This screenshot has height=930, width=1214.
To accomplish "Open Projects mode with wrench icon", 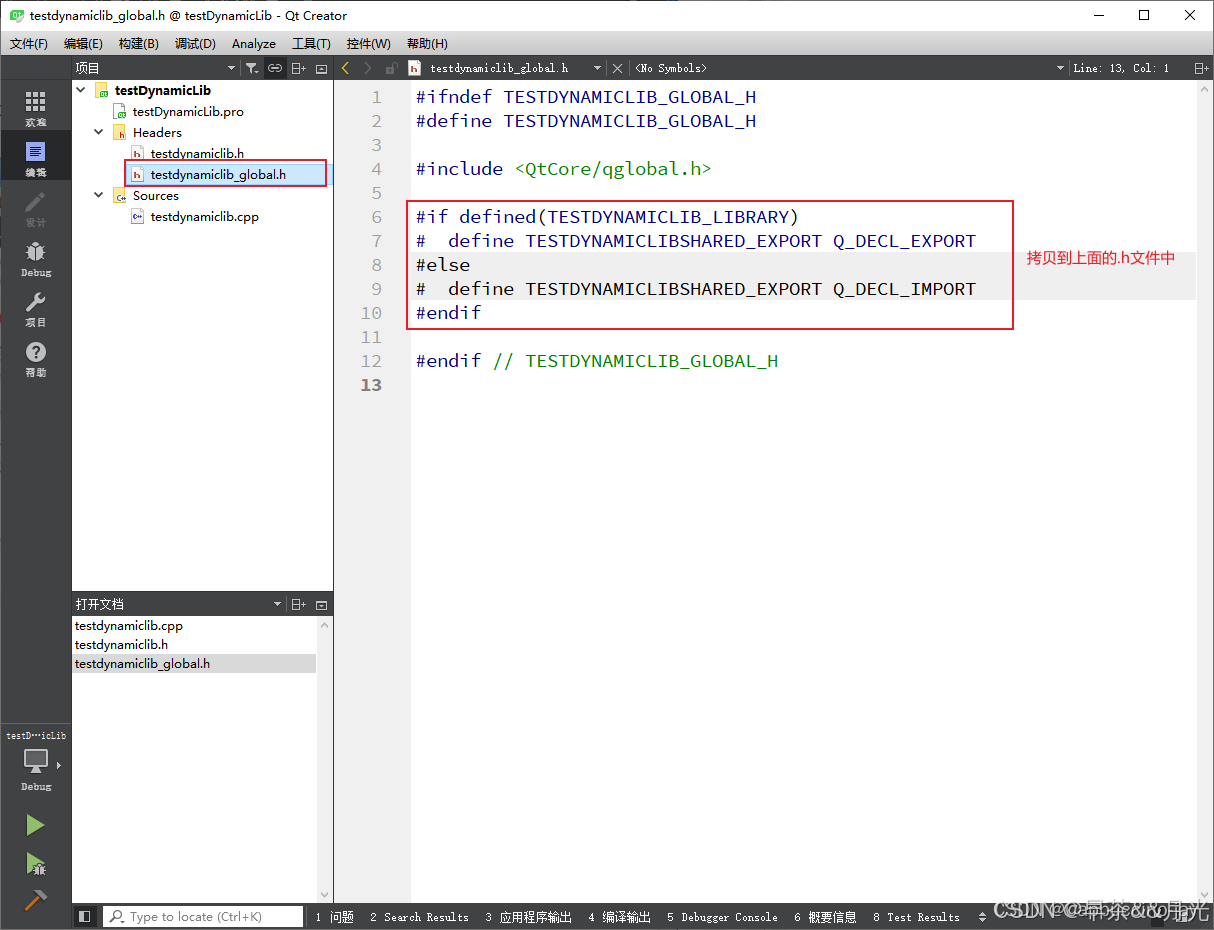I will click(x=35, y=307).
